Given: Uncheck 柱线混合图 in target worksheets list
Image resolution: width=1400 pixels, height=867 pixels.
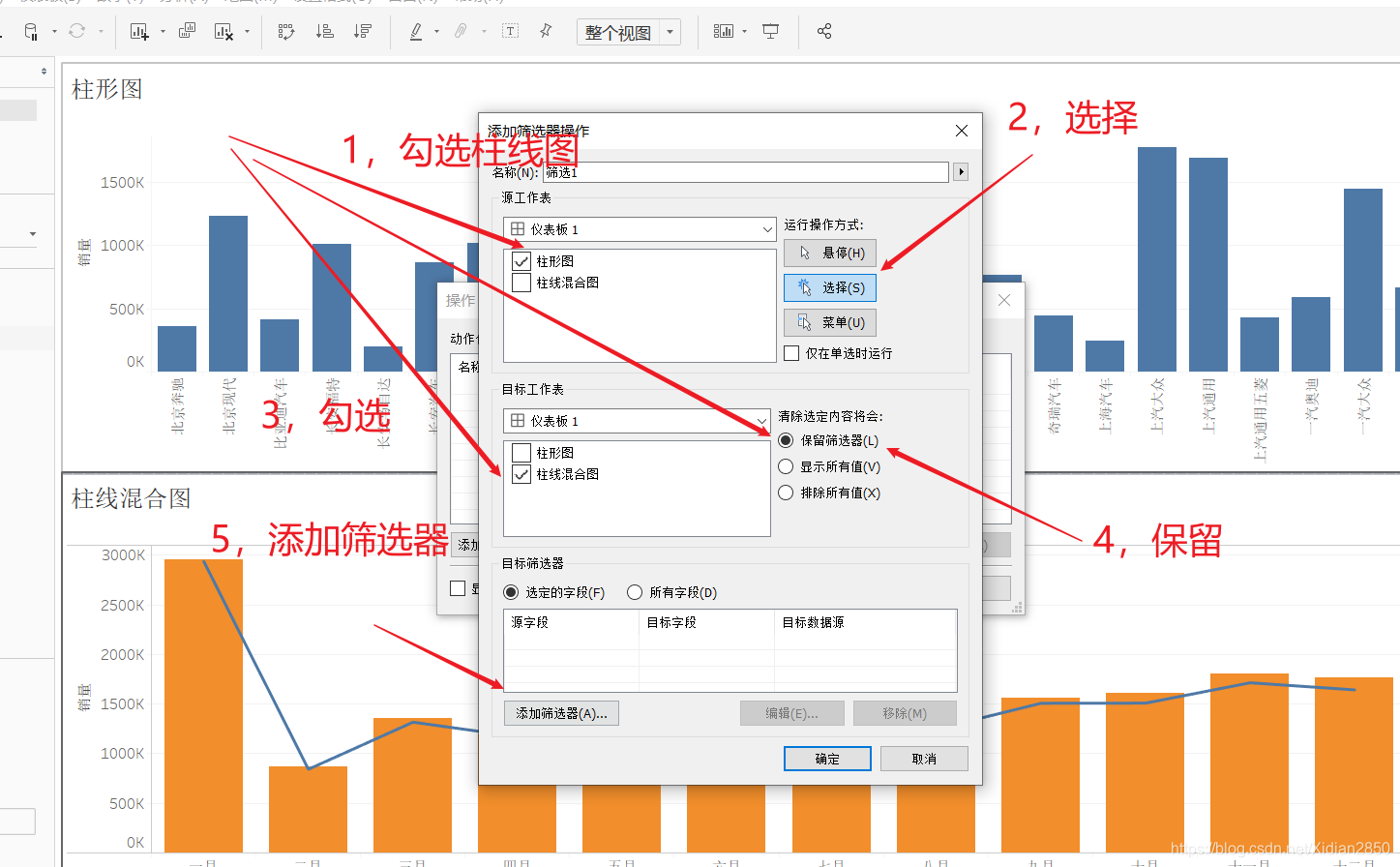Looking at the screenshot, I should pyautogui.click(x=521, y=474).
